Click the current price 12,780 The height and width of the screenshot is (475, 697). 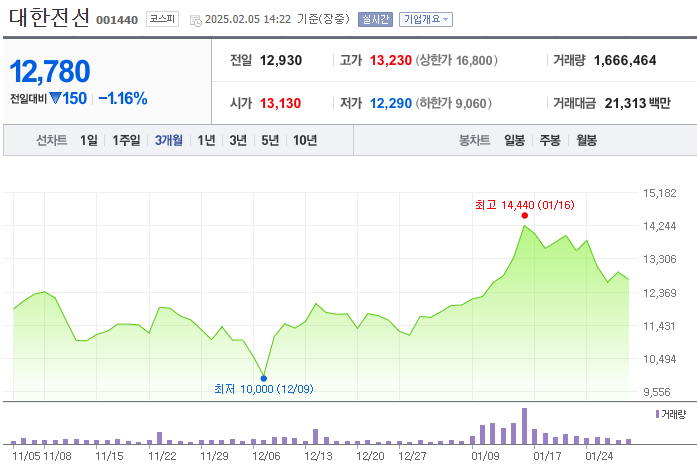50,72
